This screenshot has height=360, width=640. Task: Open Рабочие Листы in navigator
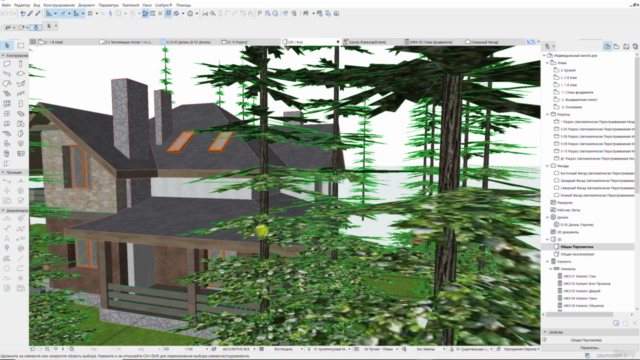point(570,210)
